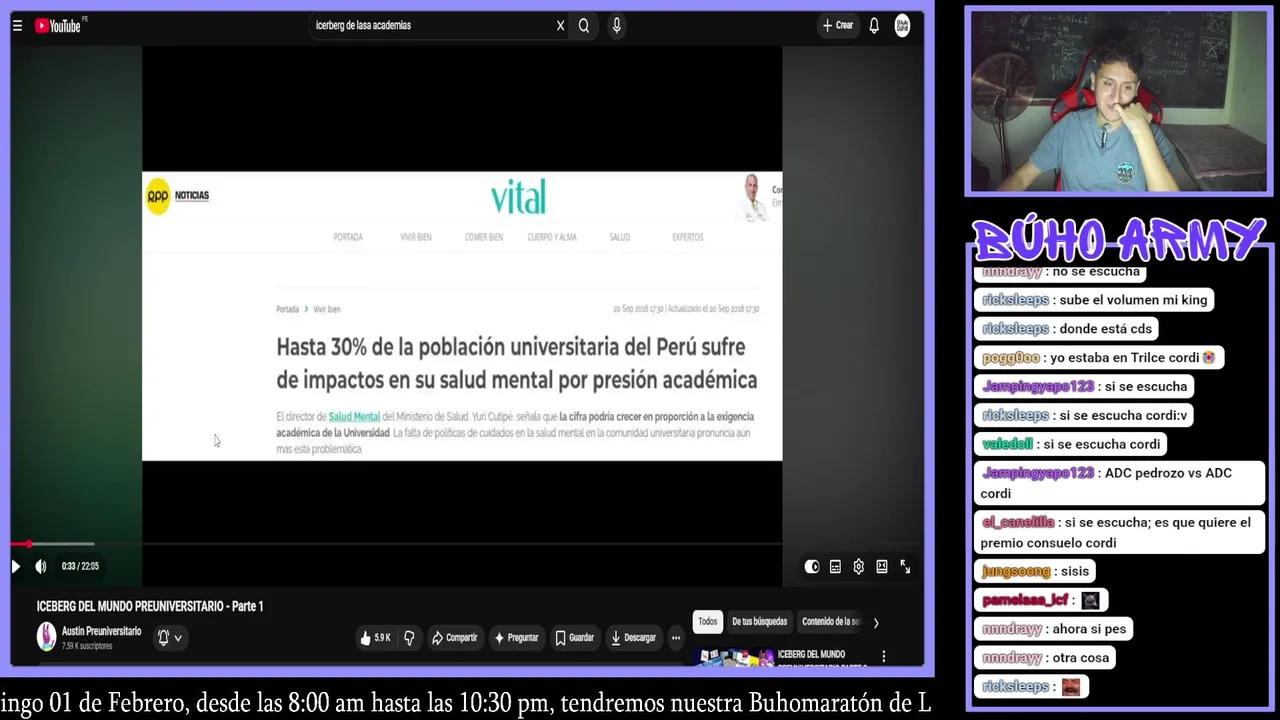Enter fullscreen mode

[905, 567]
